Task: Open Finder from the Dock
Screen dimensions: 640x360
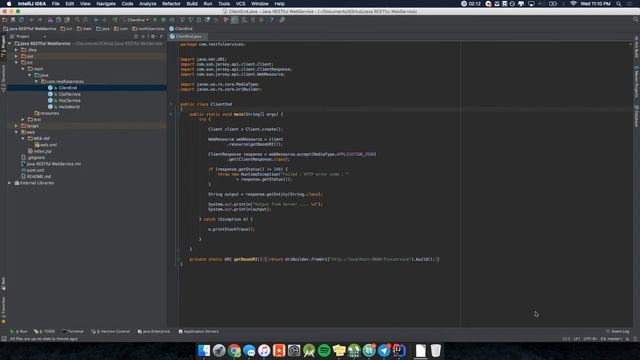Action: click(x=204, y=351)
